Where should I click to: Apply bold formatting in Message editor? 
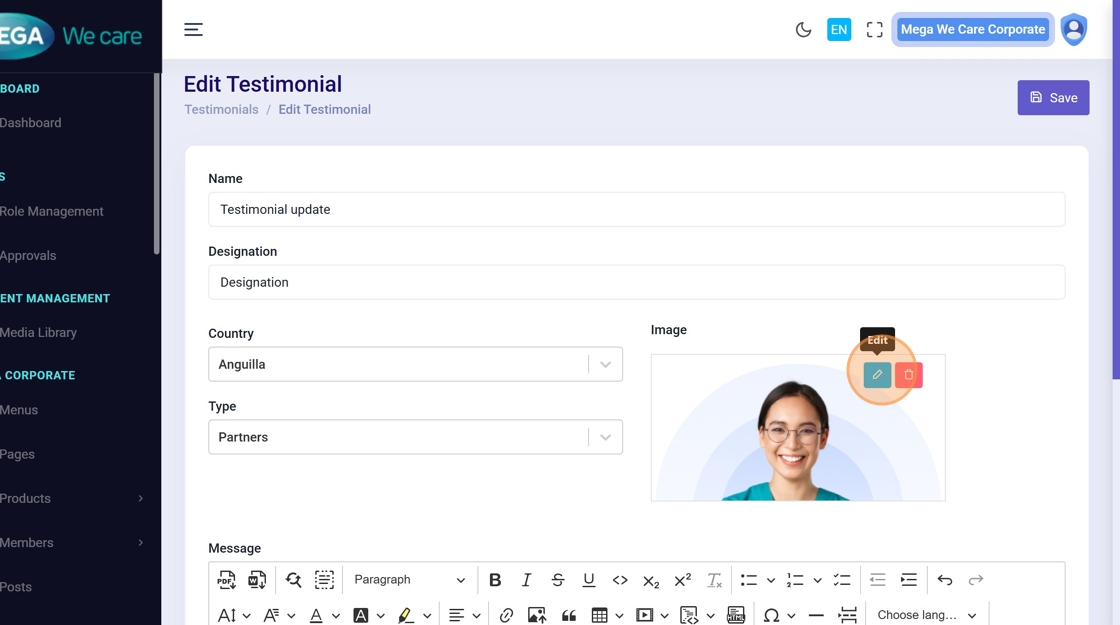coord(495,580)
